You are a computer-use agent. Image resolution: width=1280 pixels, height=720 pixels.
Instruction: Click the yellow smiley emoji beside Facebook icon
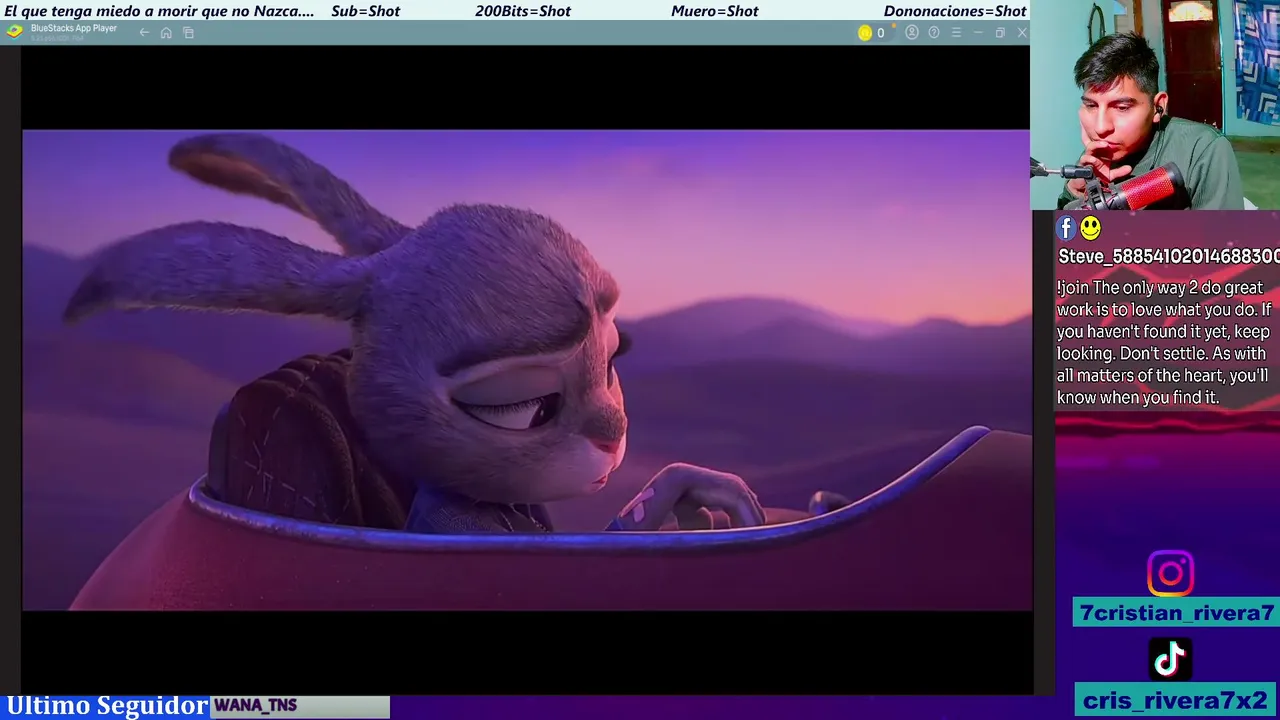(x=1090, y=229)
